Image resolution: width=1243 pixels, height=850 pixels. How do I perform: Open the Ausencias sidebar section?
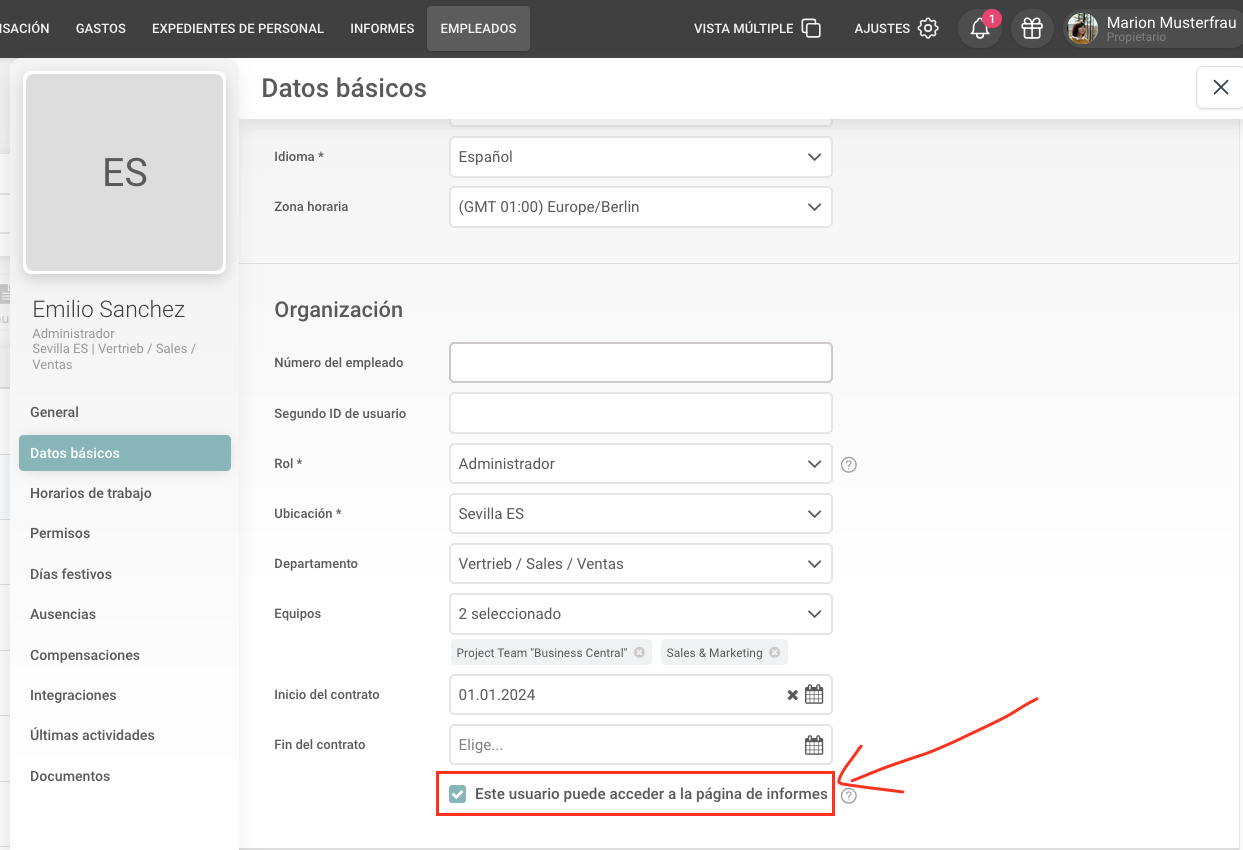point(63,614)
